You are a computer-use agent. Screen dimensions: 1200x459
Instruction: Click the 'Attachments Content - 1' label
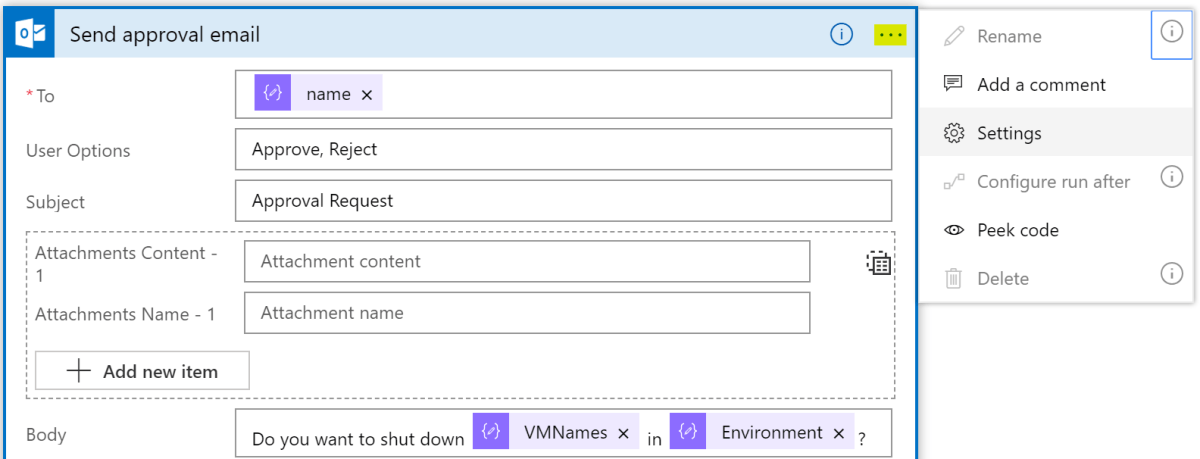[126, 264]
